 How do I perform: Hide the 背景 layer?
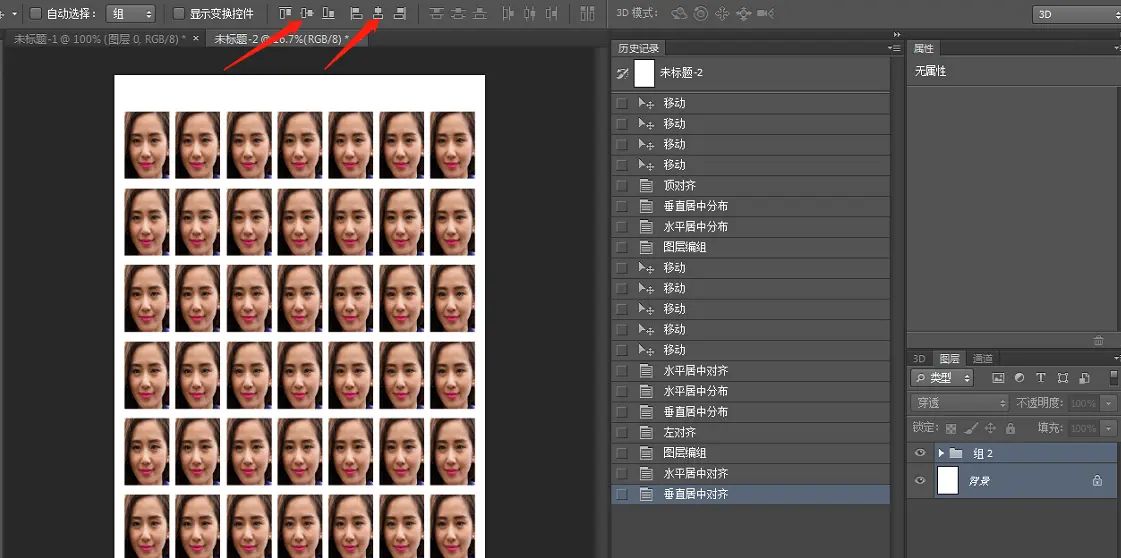(x=920, y=480)
